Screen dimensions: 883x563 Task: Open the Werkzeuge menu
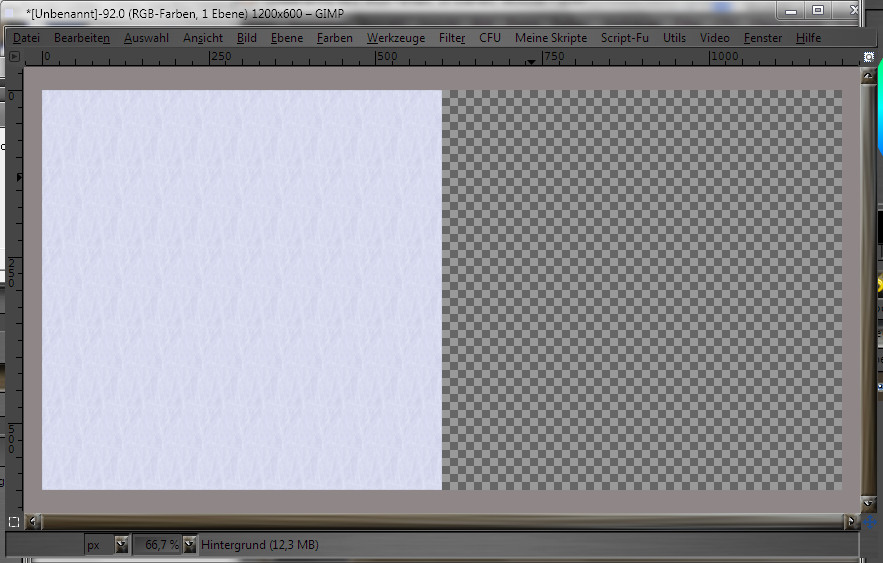pos(395,38)
